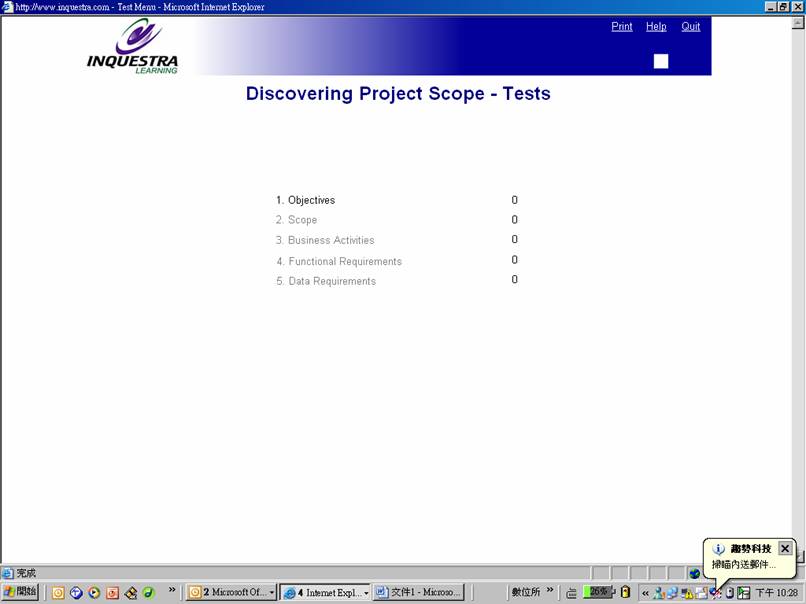The image size is (806, 604).
Task: Click the Quit link in header
Action: coord(691,26)
